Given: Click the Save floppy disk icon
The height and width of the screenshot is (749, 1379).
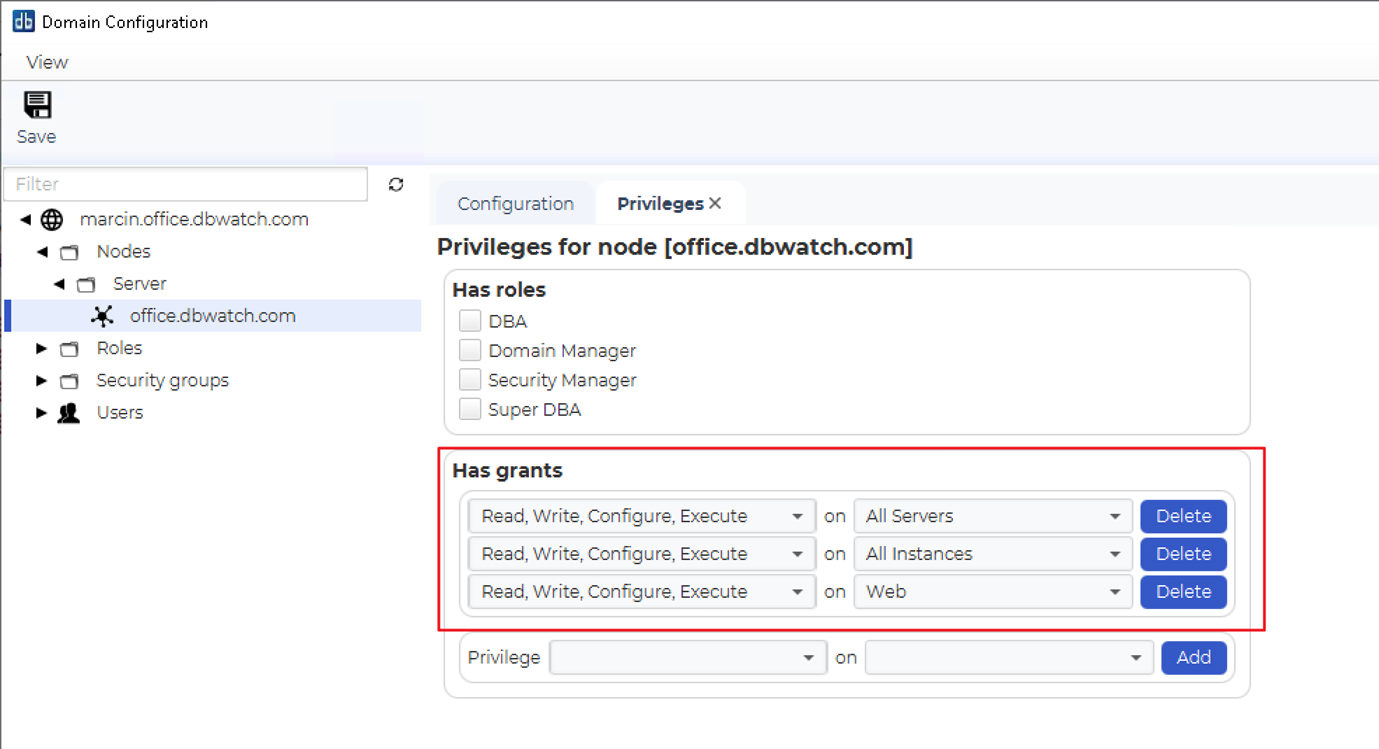Looking at the screenshot, I should point(38,105).
